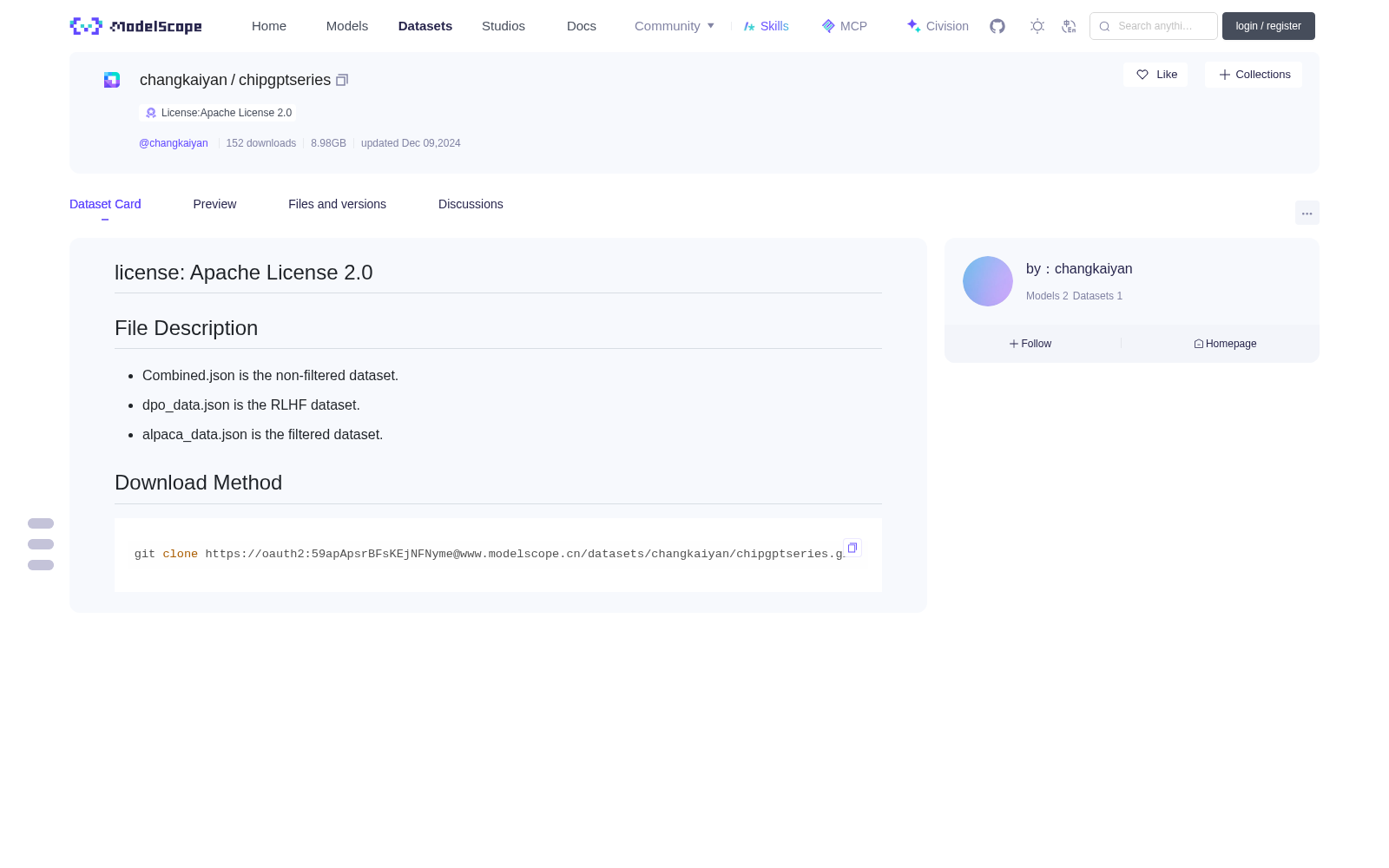The height and width of the screenshot is (868, 1389).
Task: Navigate to Studios
Action: 504,26
